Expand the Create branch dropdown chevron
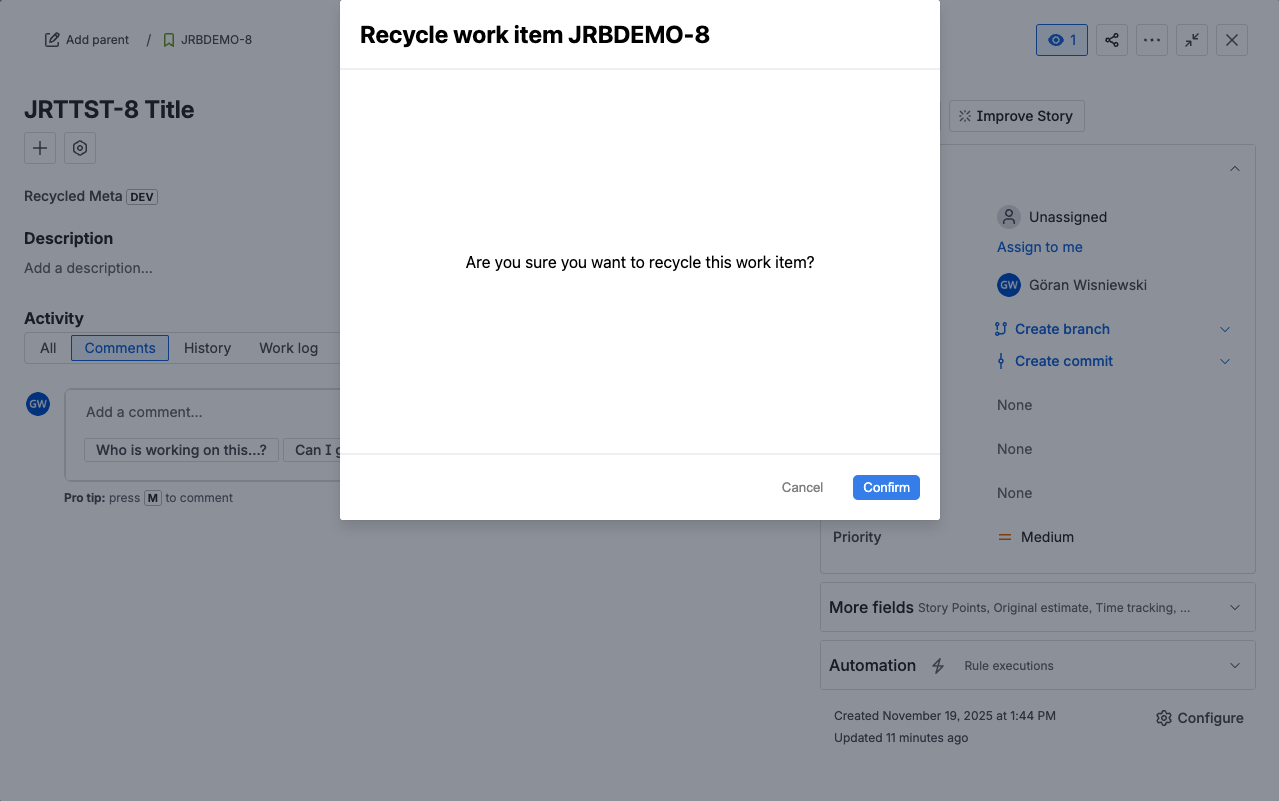The image size is (1279, 801). 1225,329
